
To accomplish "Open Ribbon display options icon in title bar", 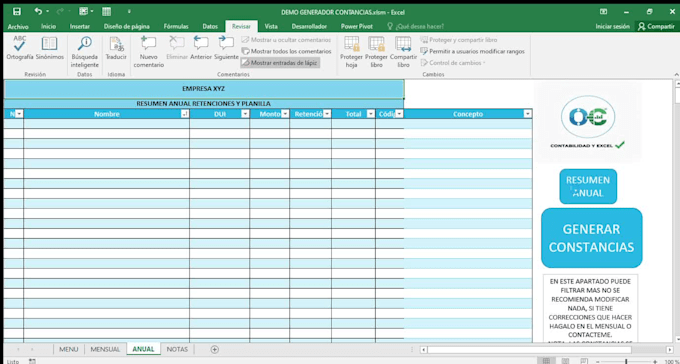I will point(603,12).
